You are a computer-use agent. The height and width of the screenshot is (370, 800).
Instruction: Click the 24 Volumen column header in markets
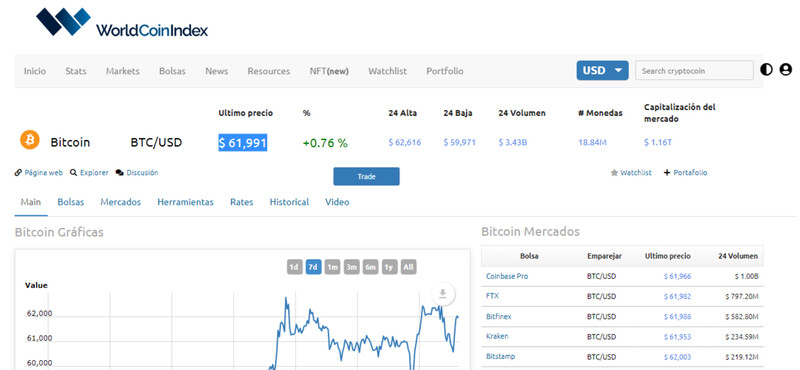point(738,256)
